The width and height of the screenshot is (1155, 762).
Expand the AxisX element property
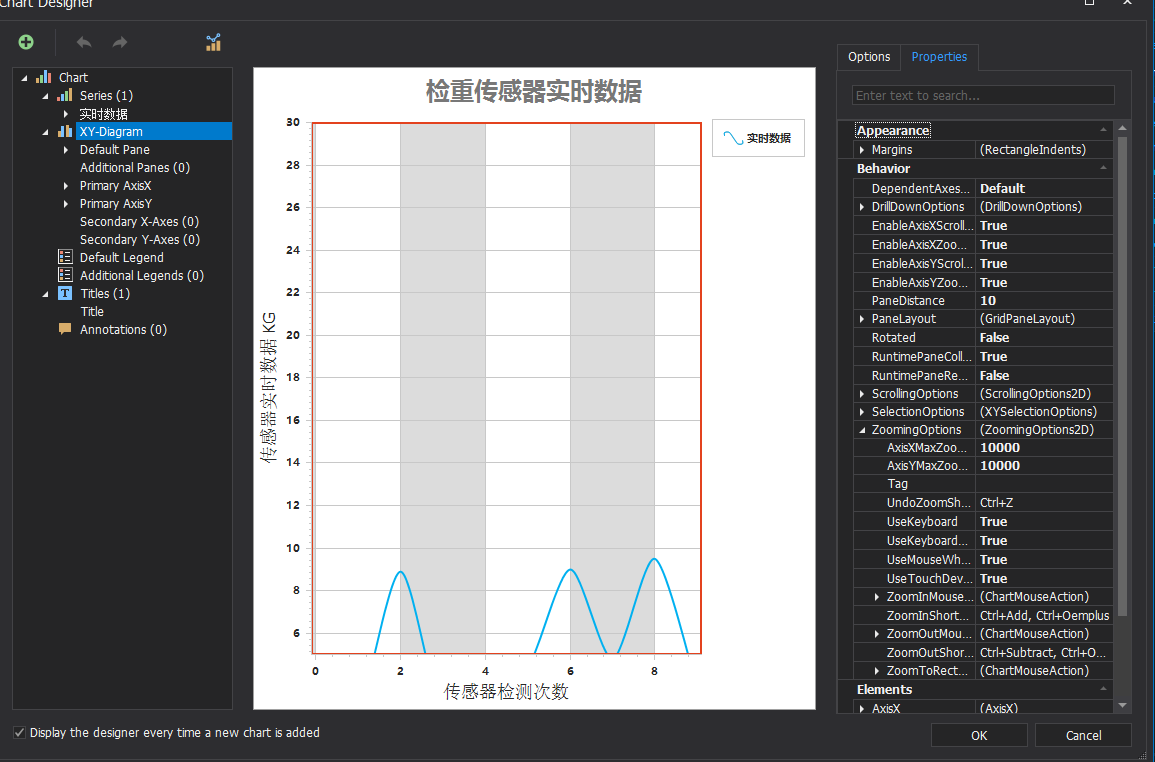click(862, 708)
